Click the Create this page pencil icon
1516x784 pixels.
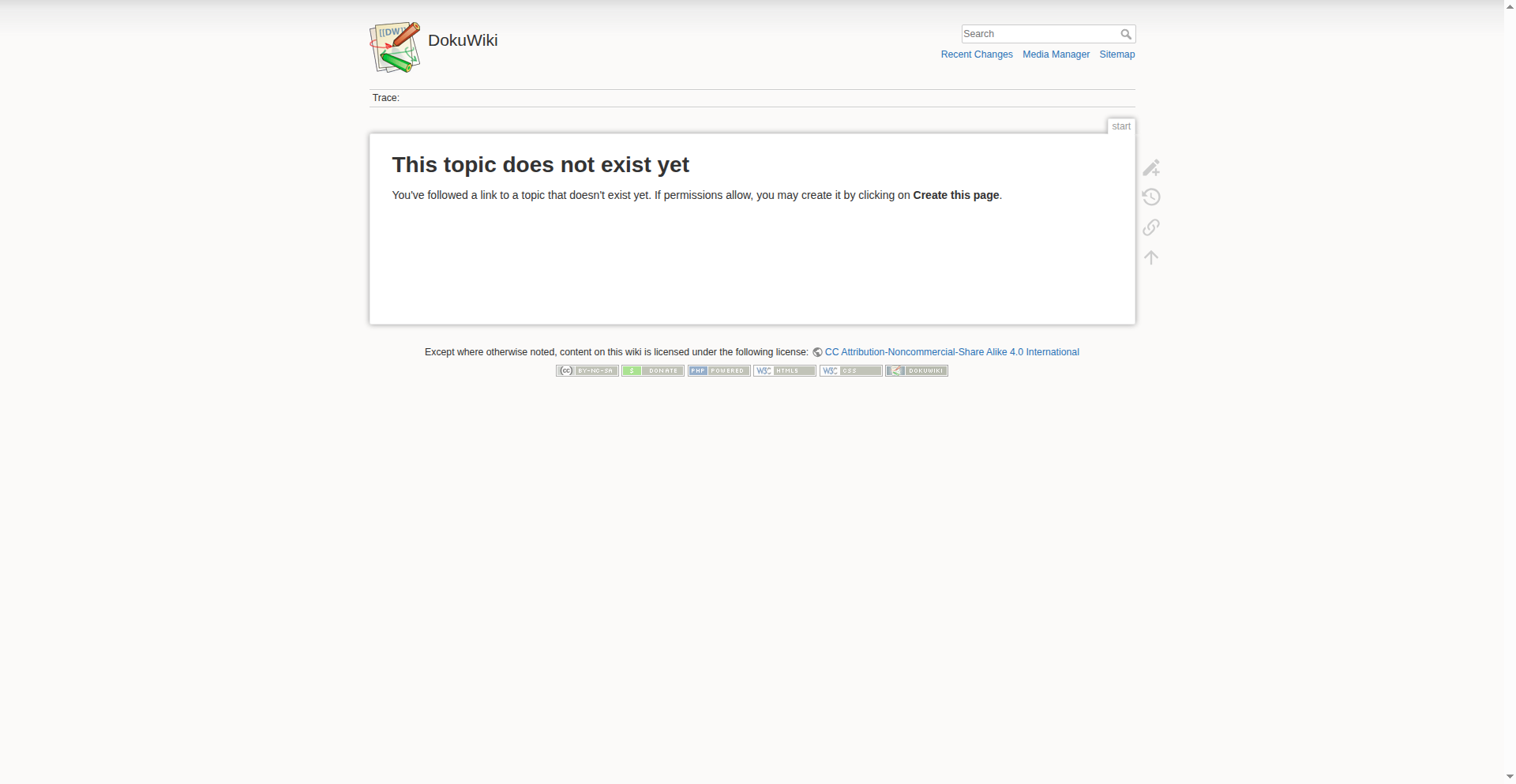(1151, 167)
